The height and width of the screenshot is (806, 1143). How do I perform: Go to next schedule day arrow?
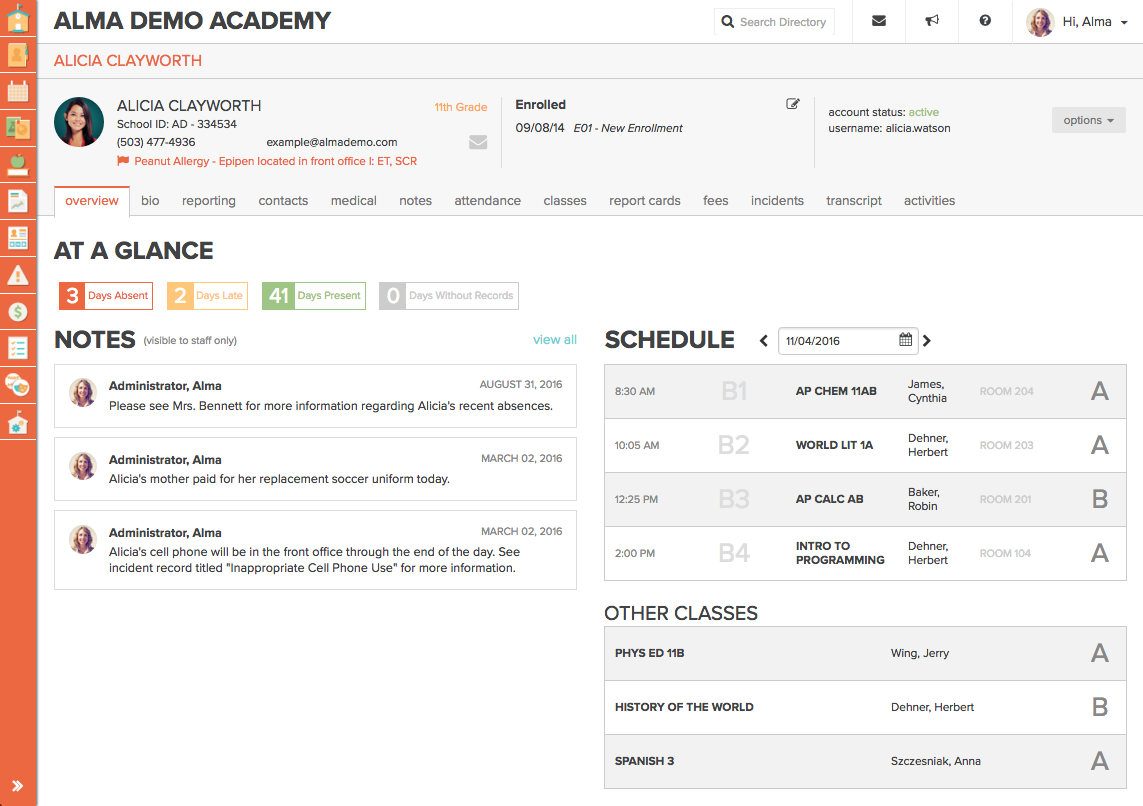click(927, 341)
